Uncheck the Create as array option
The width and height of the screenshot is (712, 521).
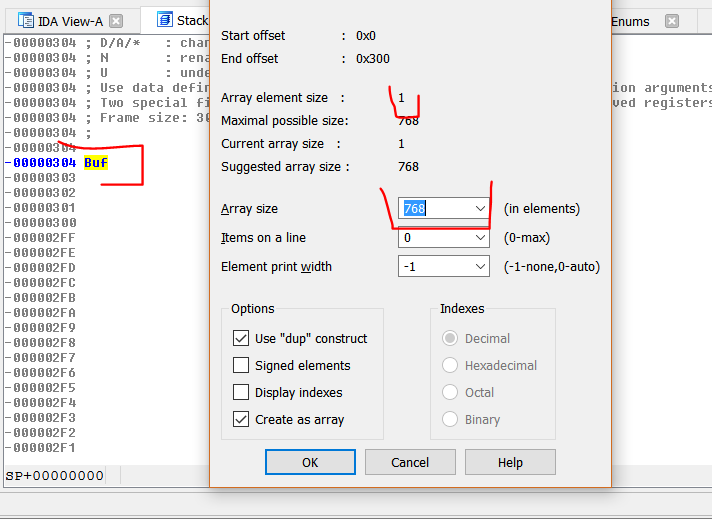tap(241, 420)
